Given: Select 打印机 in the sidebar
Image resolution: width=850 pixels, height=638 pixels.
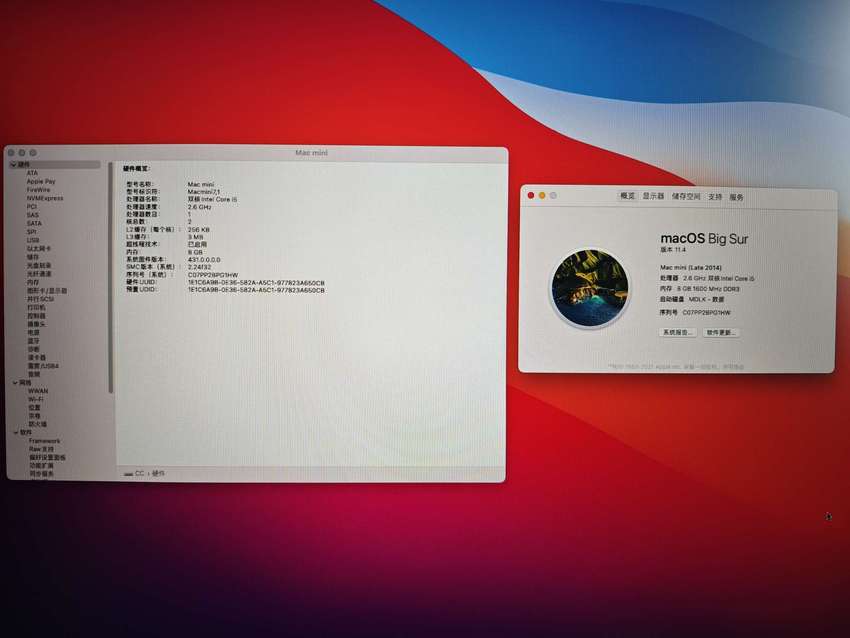Looking at the screenshot, I should pos(36,307).
